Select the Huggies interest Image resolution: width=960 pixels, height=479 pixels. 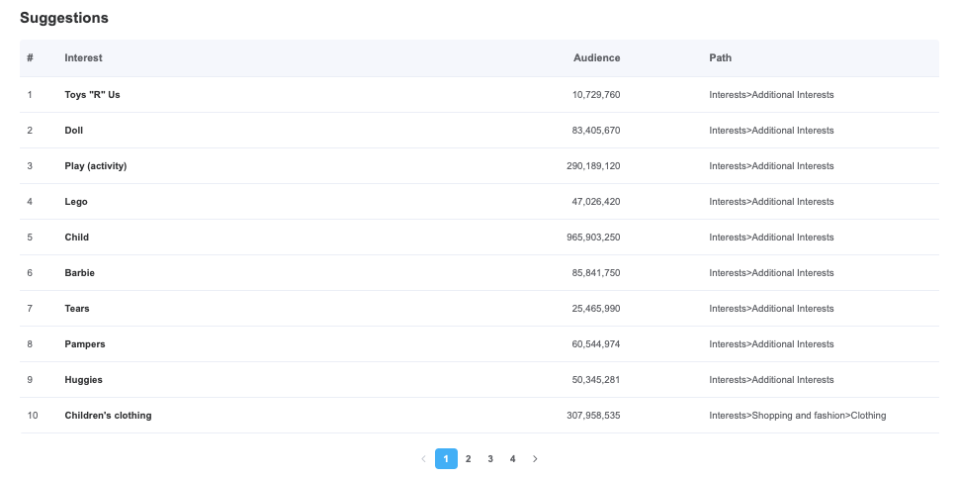click(83, 379)
